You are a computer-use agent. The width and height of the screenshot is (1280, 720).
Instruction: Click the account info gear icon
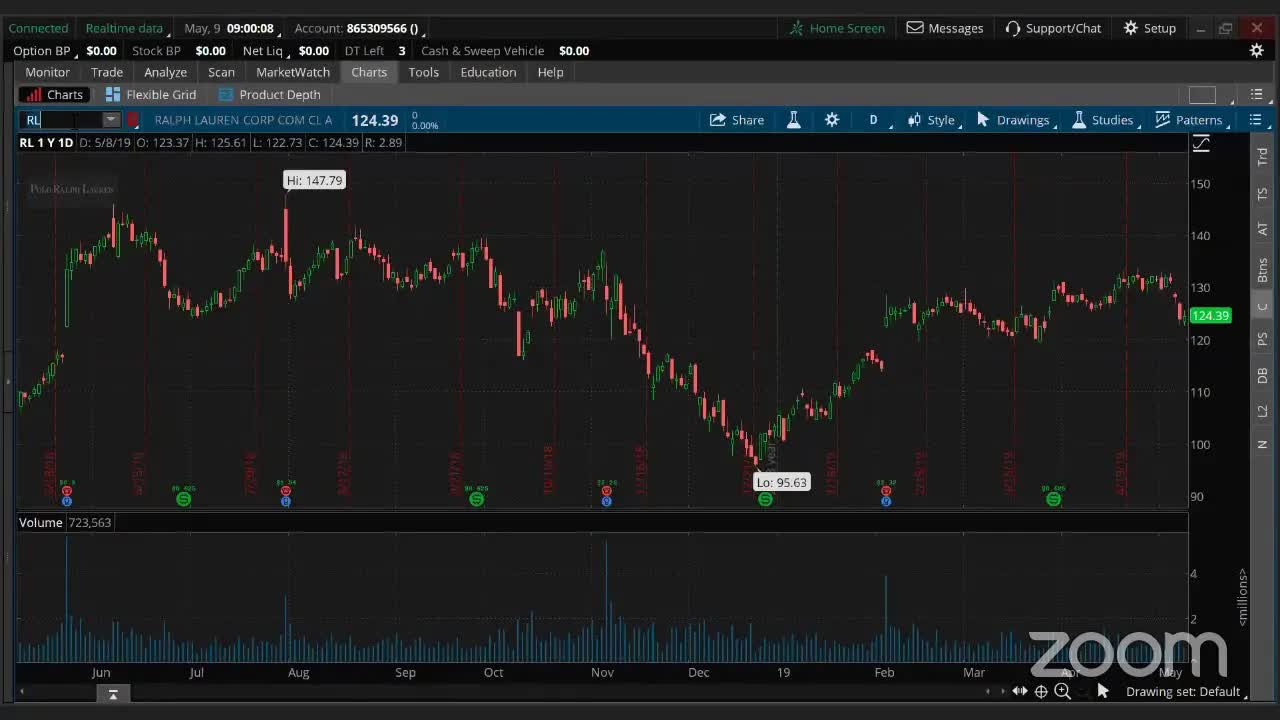tap(1257, 51)
